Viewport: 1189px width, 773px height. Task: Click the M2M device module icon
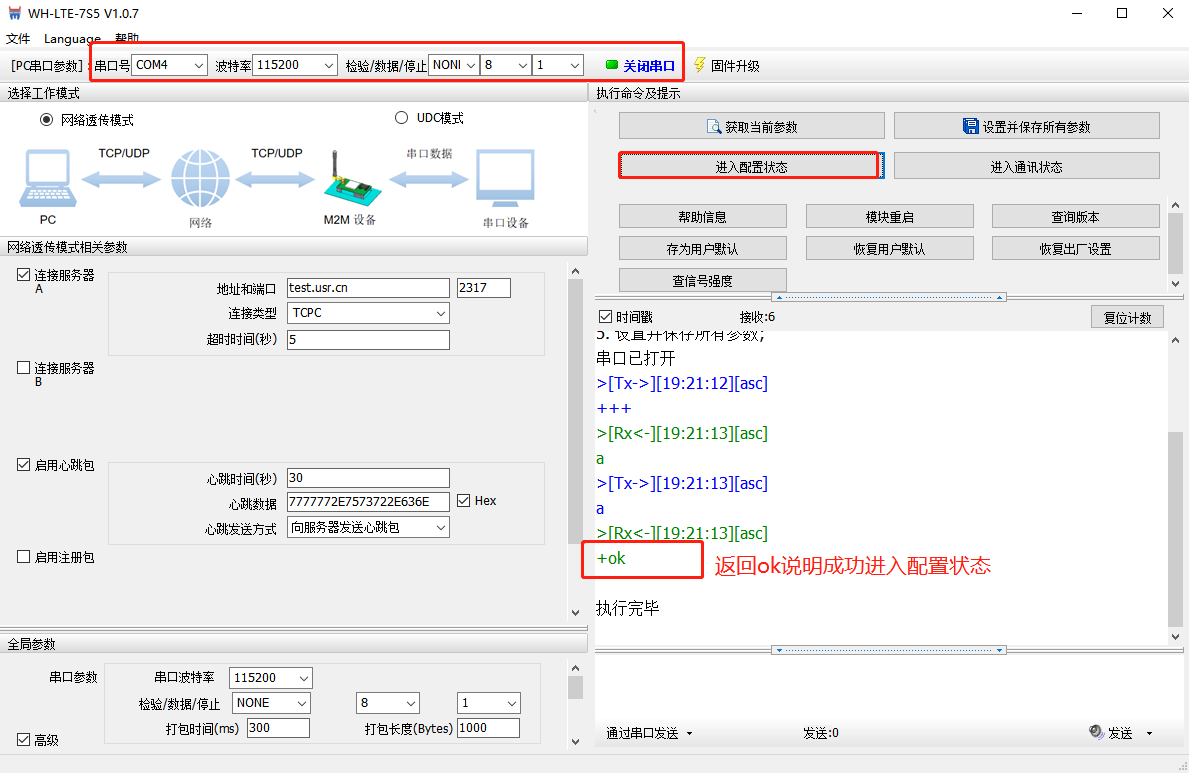349,179
